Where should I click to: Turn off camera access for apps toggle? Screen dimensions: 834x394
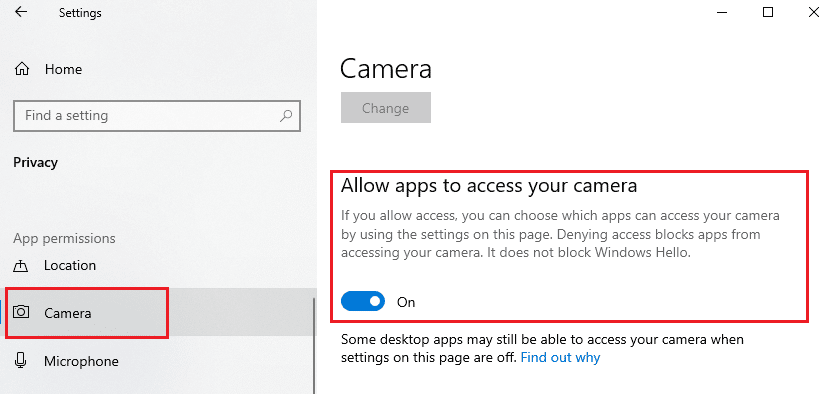[x=363, y=301]
